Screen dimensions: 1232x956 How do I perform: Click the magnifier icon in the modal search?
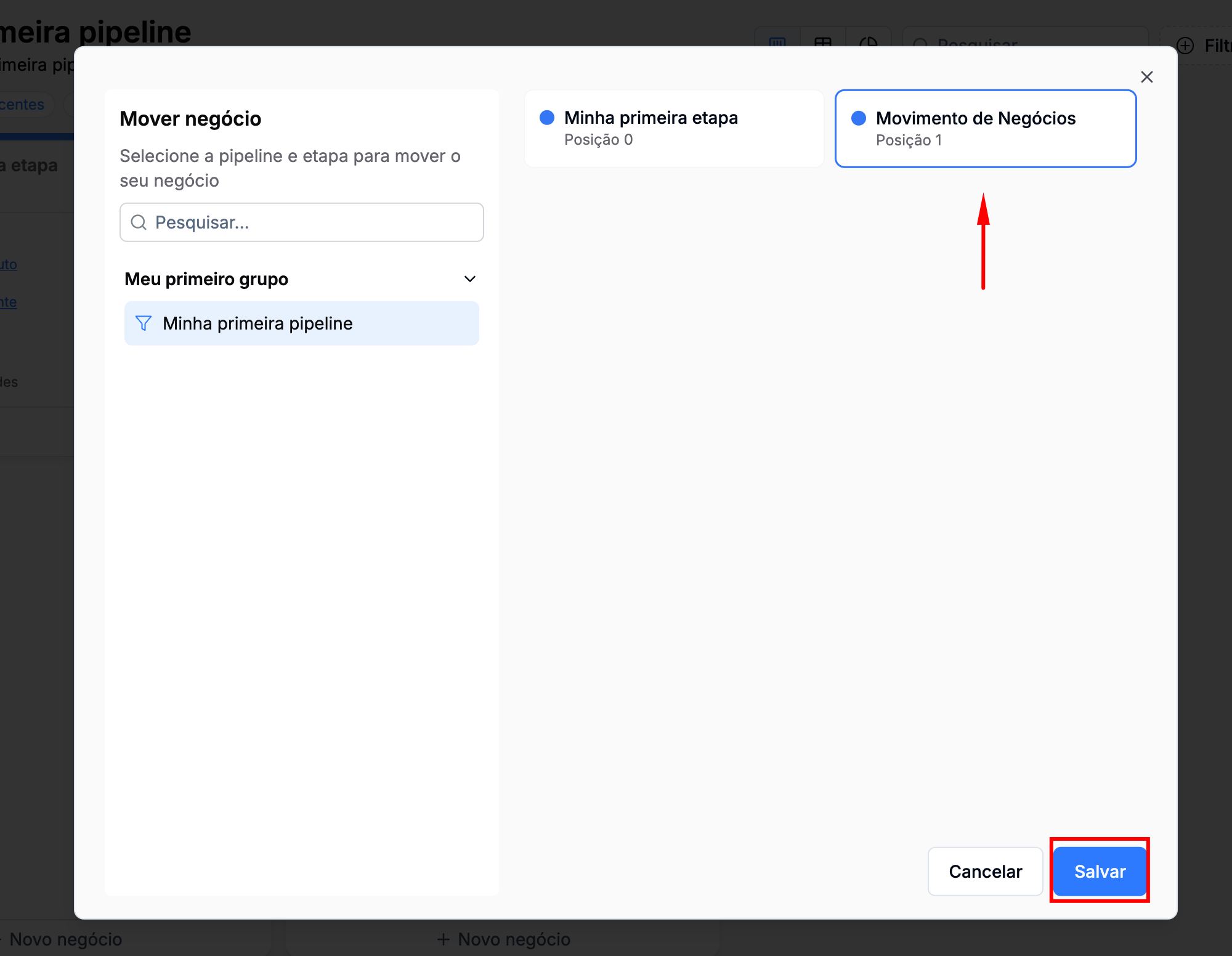click(x=139, y=222)
